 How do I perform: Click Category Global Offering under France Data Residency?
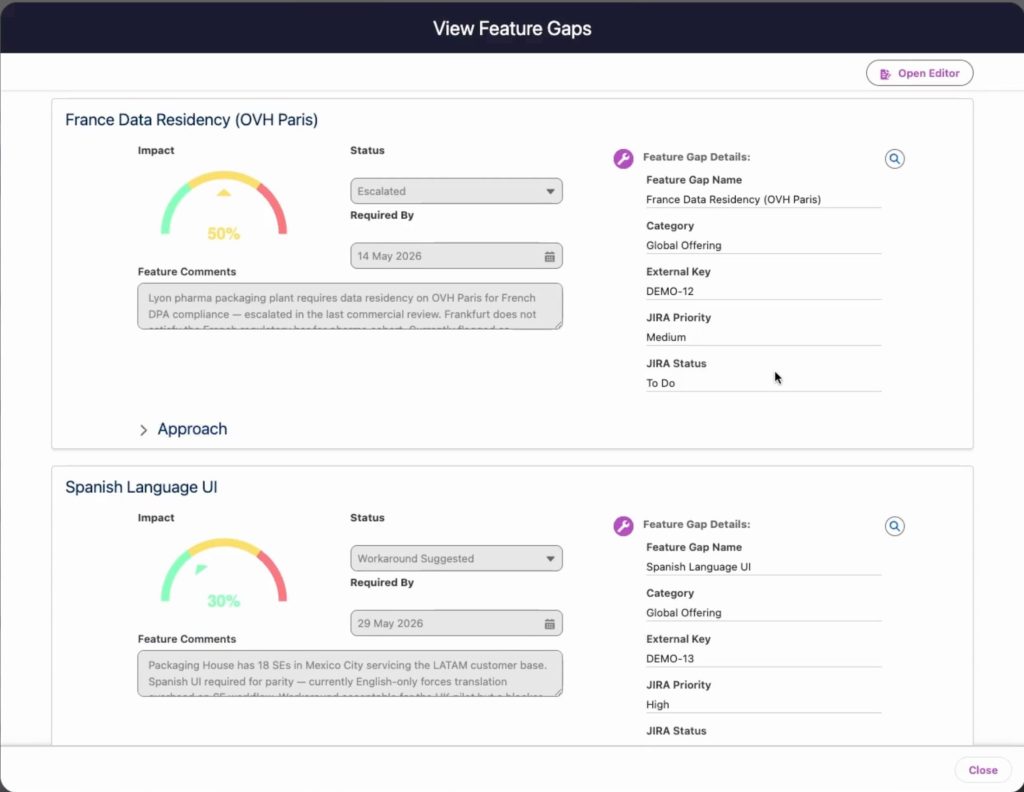(683, 246)
